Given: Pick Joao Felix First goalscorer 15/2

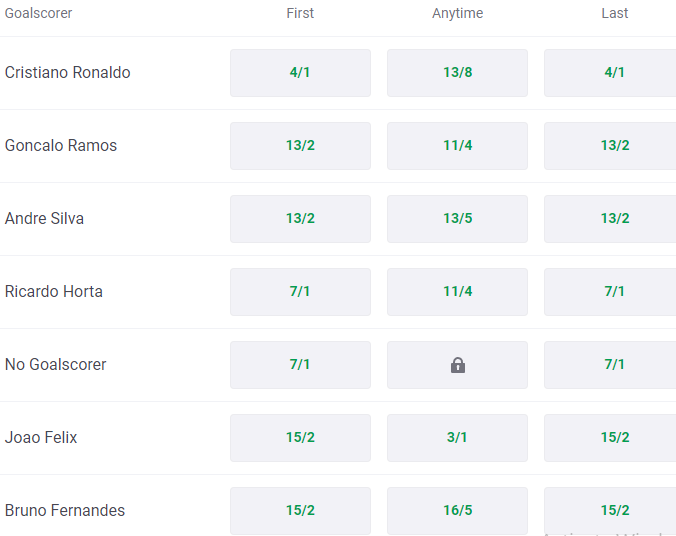Looking at the screenshot, I should 300,438.
